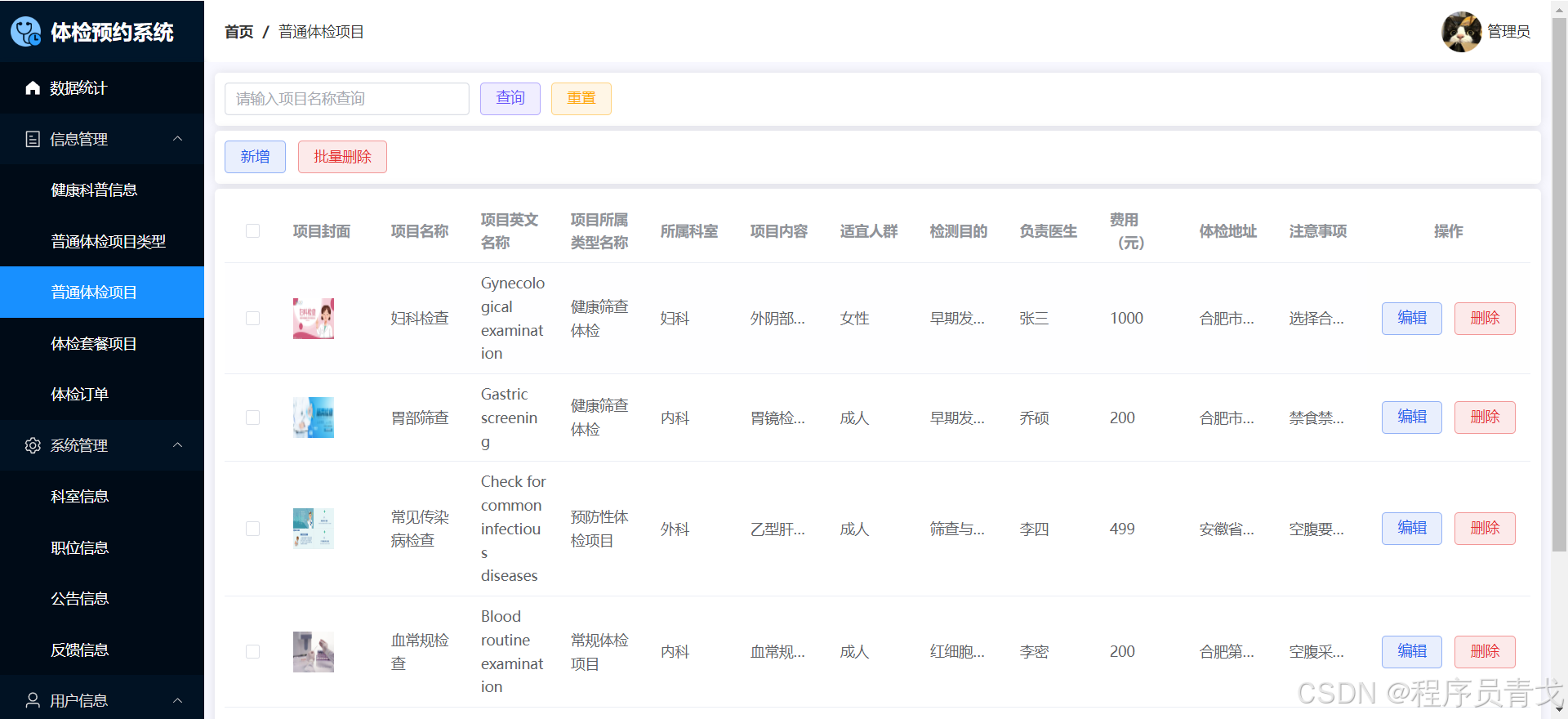Viewport: 1568px width, 719px height.
Task: Click the gear icon beside 系统管理
Action: [x=33, y=445]
